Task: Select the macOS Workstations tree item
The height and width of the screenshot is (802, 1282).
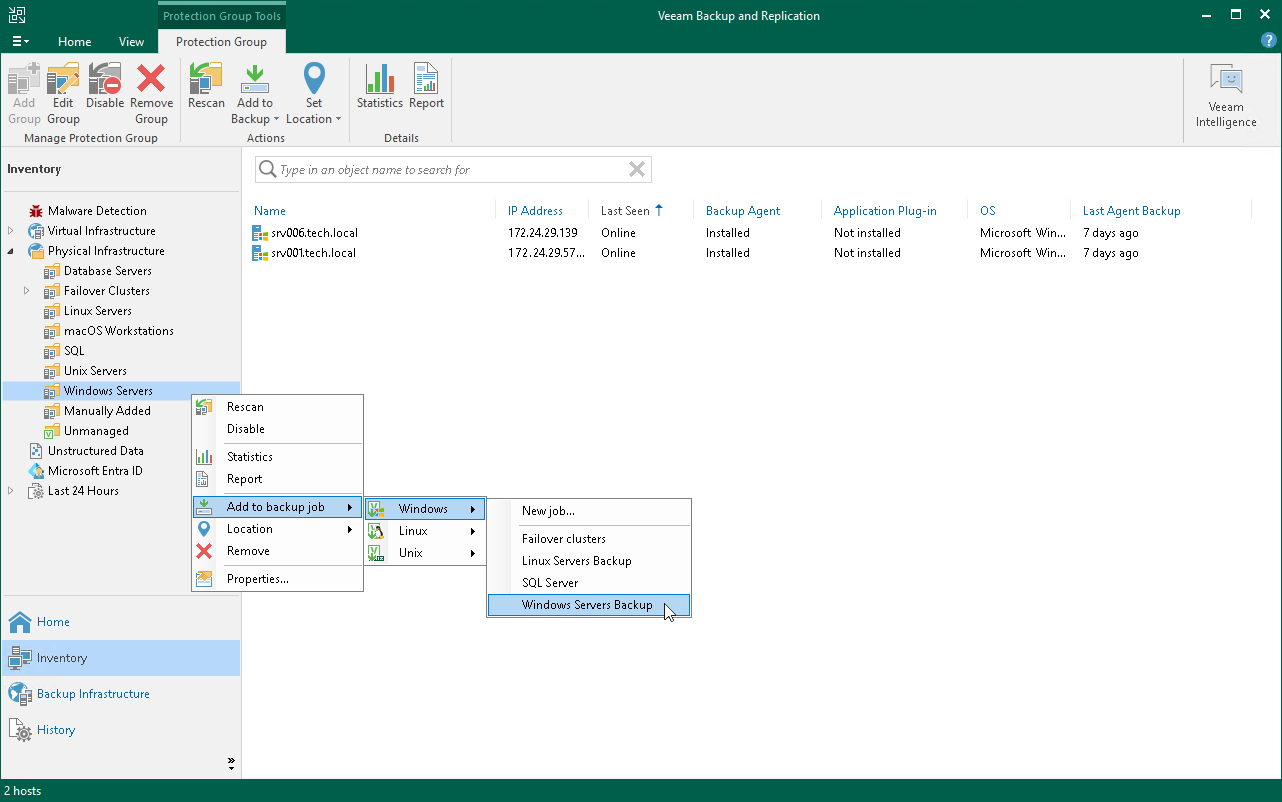Action: [x=119, y=331]
